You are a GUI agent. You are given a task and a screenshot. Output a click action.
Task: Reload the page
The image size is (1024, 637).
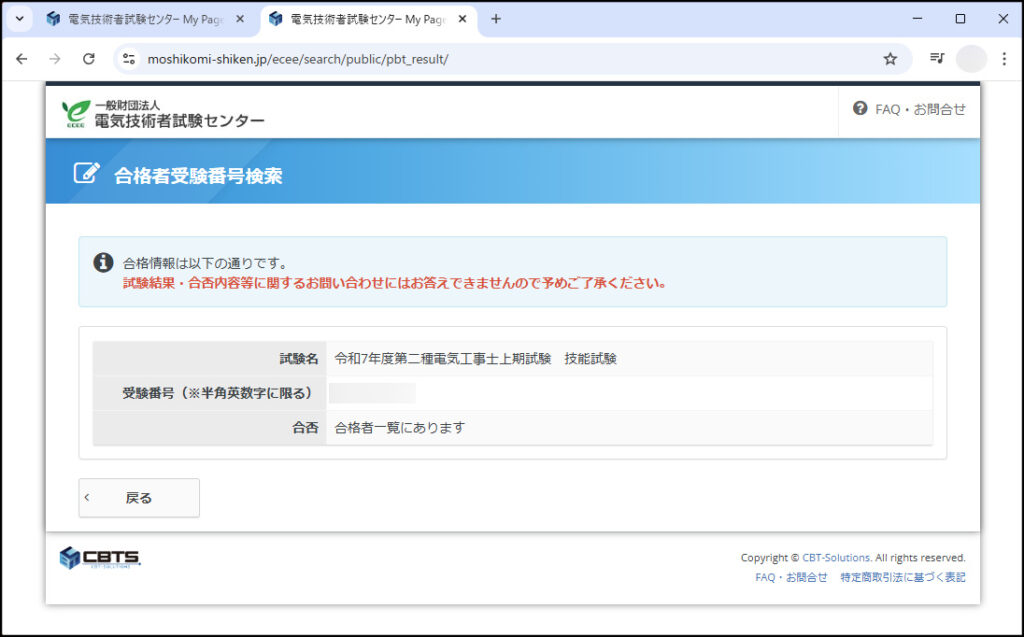[88, 59]
